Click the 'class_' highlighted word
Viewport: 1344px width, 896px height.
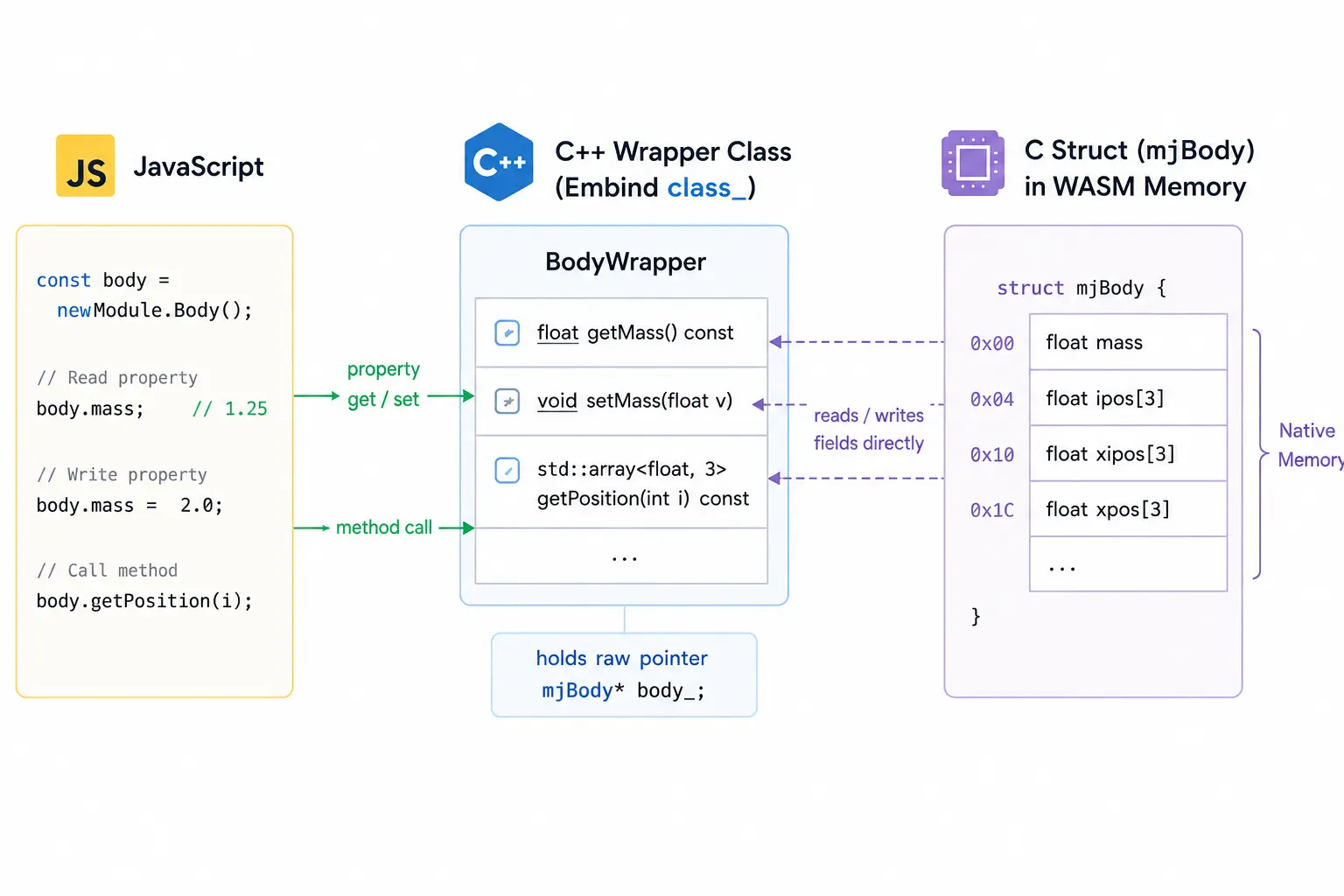point(707,187)
